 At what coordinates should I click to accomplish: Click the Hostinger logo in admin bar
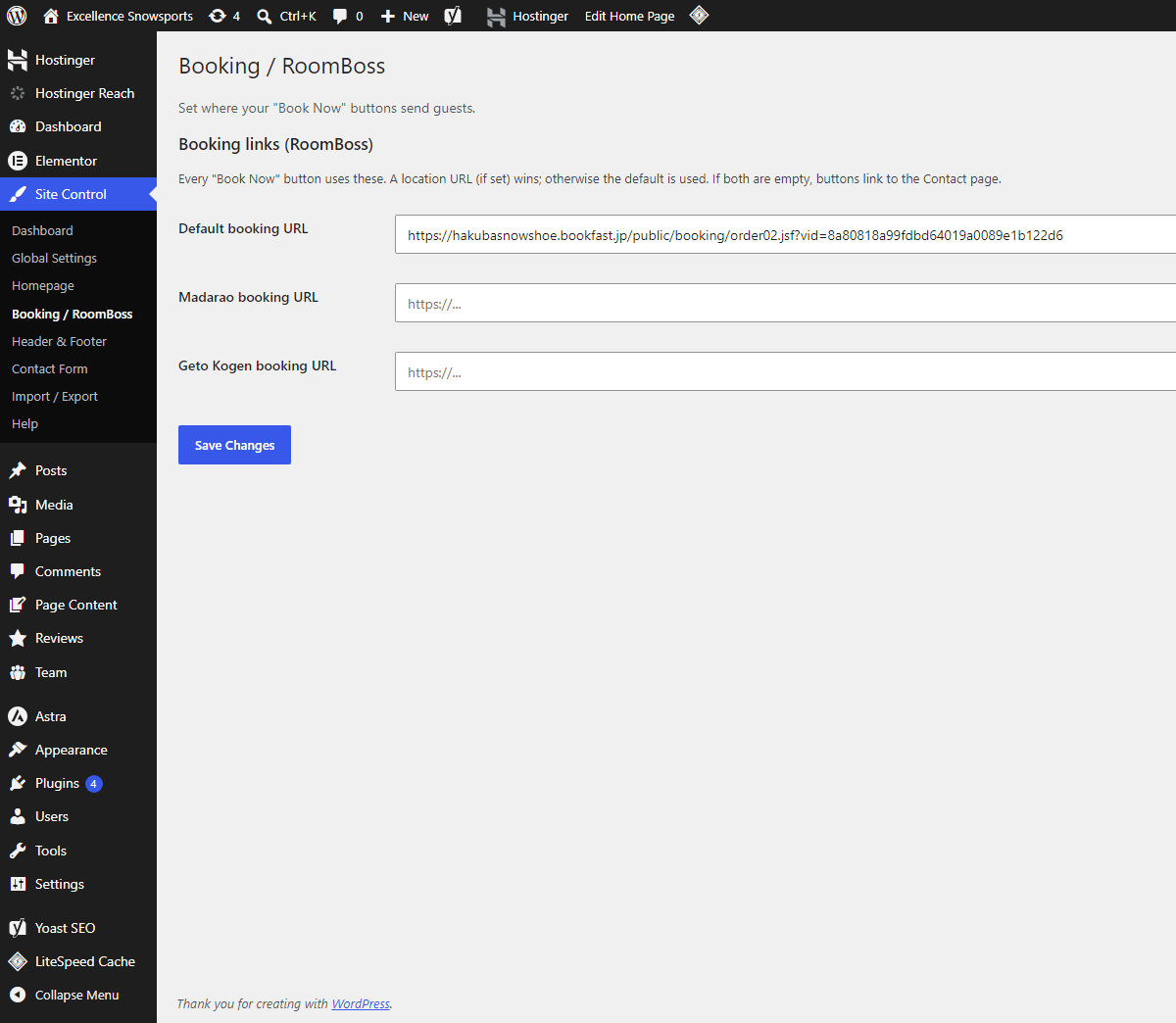point(497,16)
